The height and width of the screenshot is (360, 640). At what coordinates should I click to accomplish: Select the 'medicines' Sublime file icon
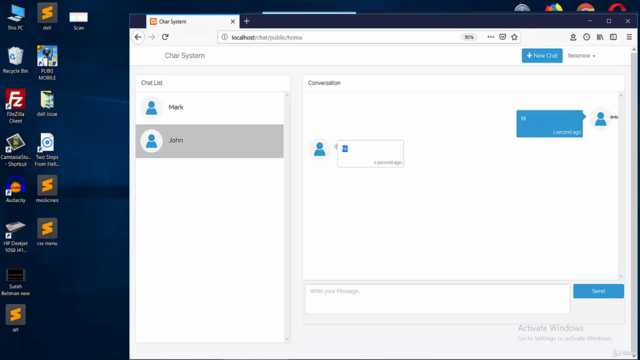[x=47, y=189]
